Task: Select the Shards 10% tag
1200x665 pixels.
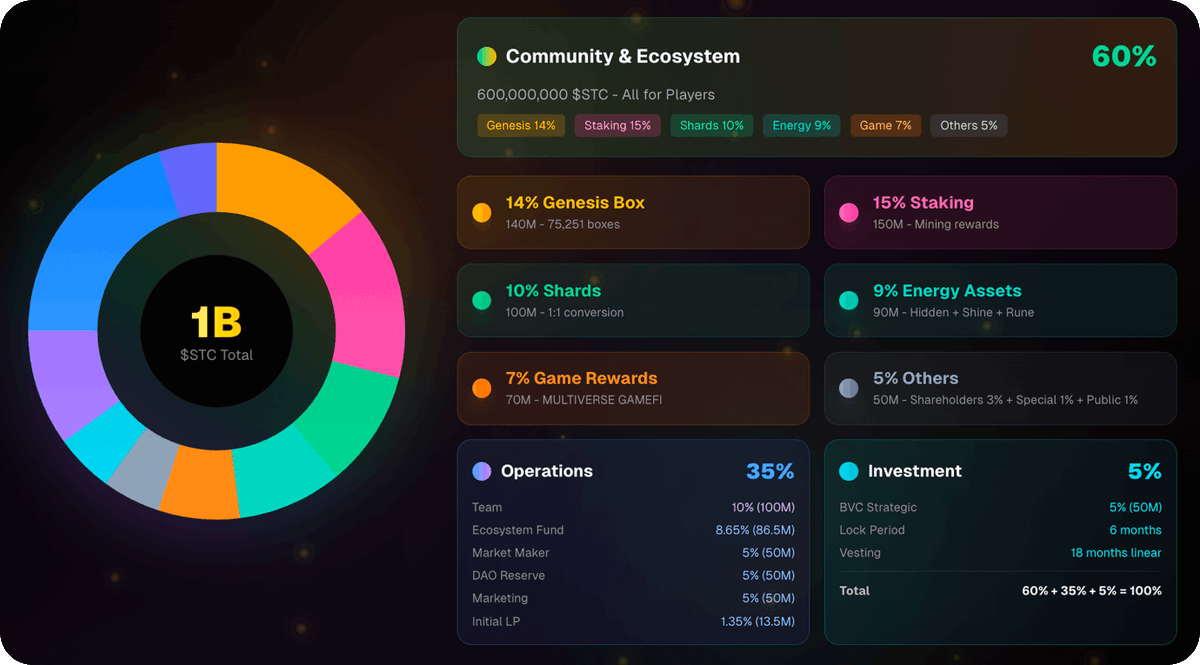Action: click(711, 125)
